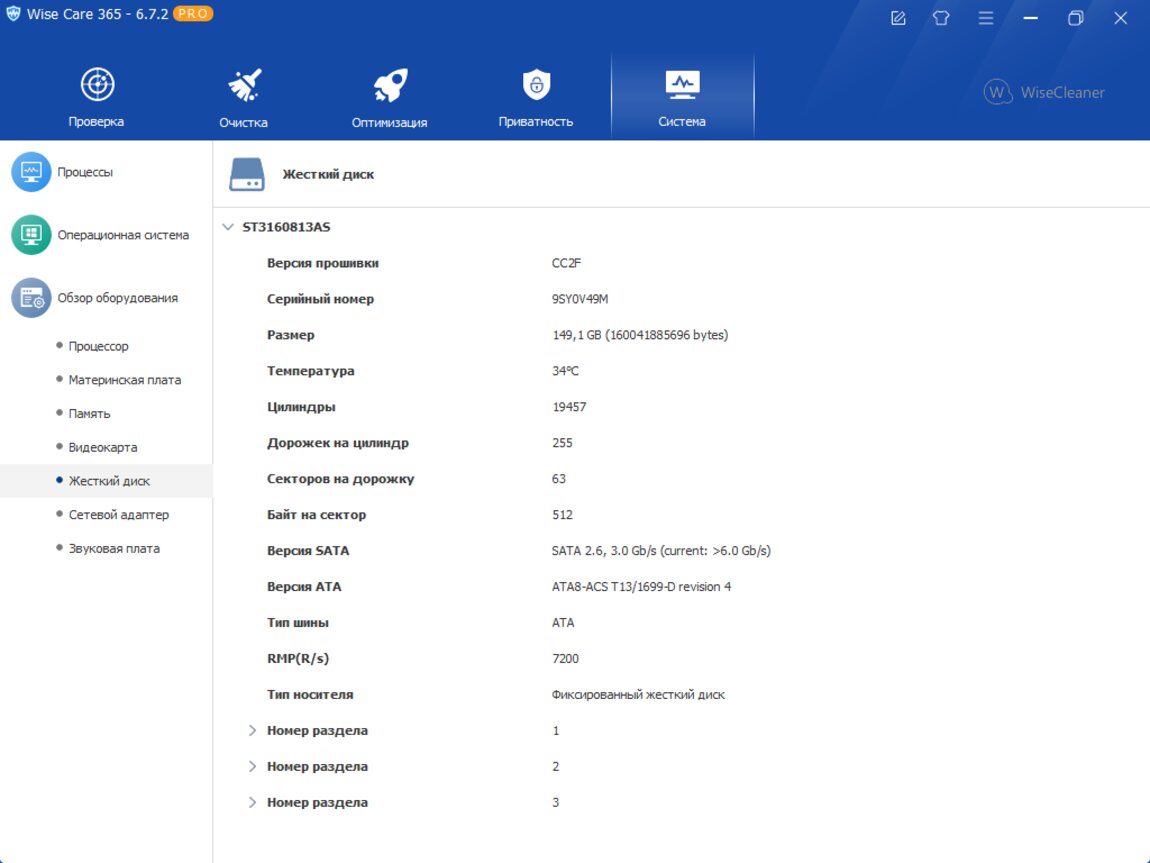The height and width of the screenshot is (863, 1150).
Task: Open Процессы in the sidebar
Action: tap(85, 172)
